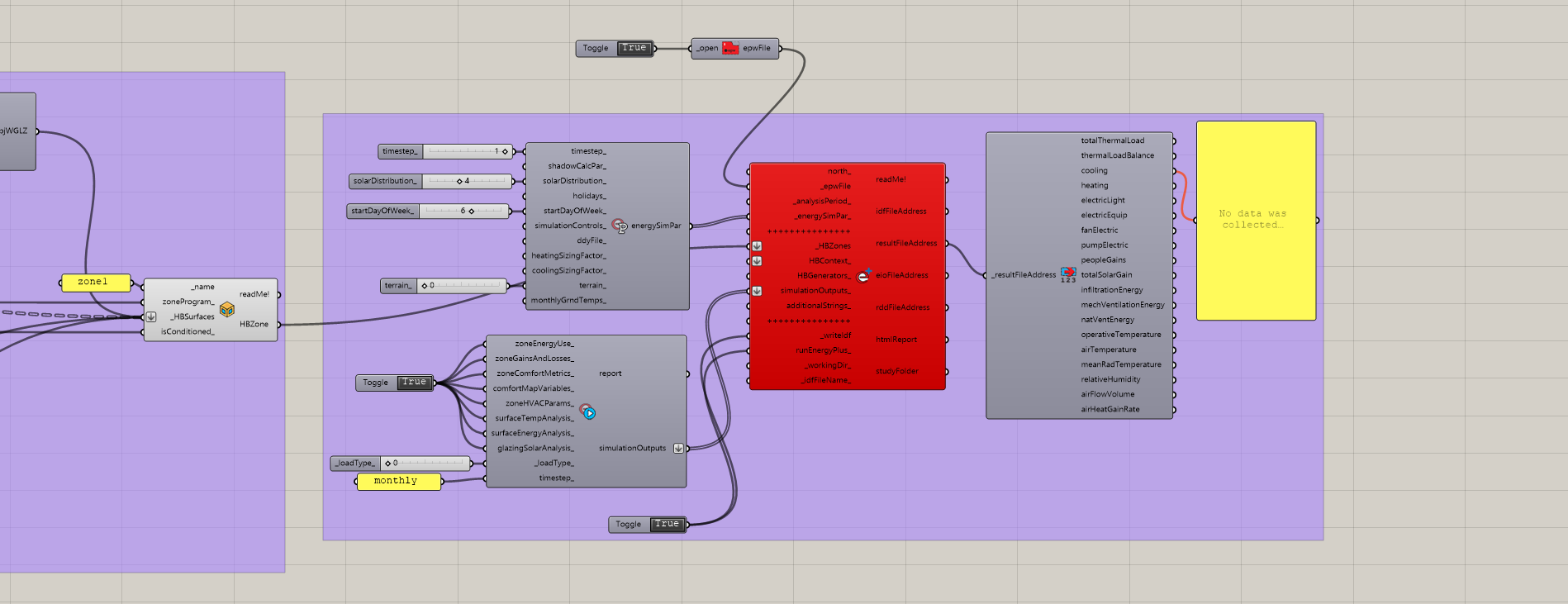This screenshot has height=604, width=1568.
Task: Toggle the True switch connected to _open
Action: pyautogui.click(x=634, y=48)
